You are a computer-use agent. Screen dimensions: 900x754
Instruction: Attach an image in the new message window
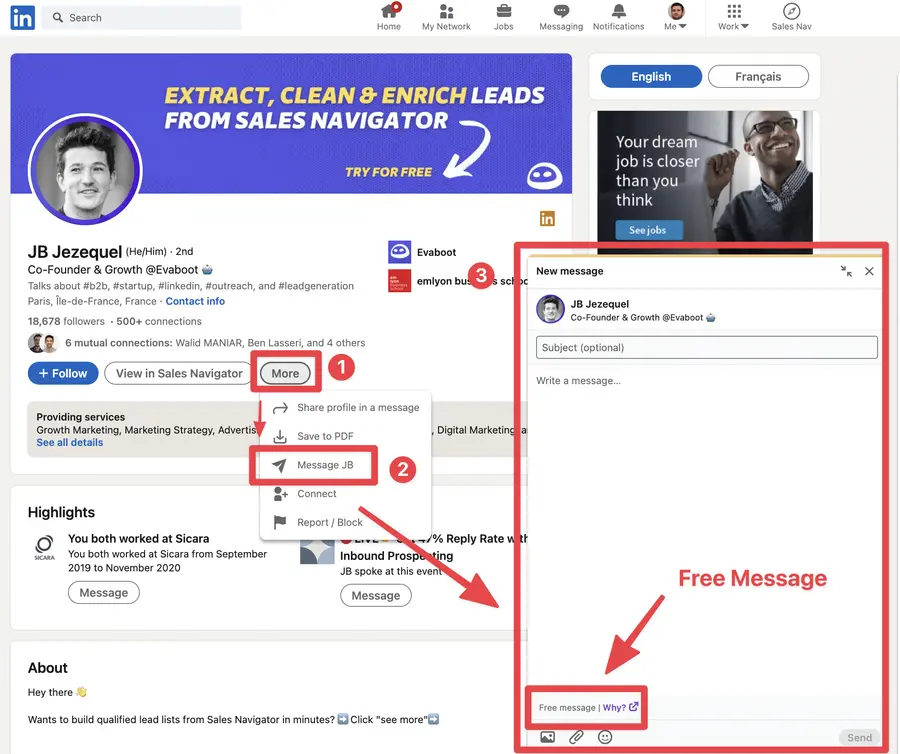[x=546, y=737]
